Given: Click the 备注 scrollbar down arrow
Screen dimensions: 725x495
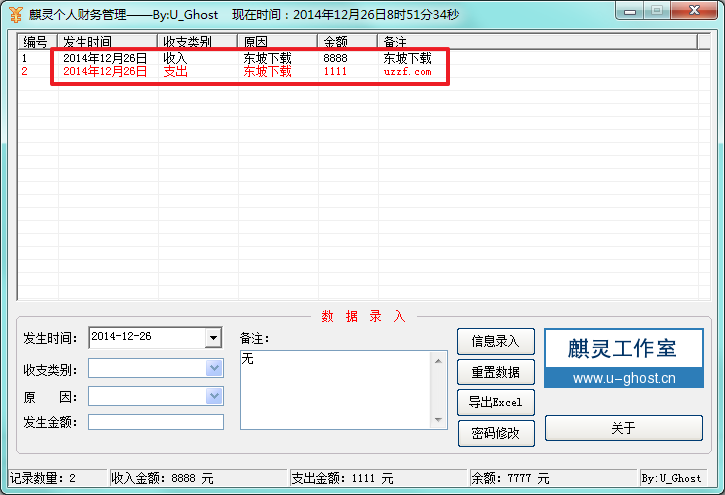Looking at the screenshot, I should coord(438,420).
